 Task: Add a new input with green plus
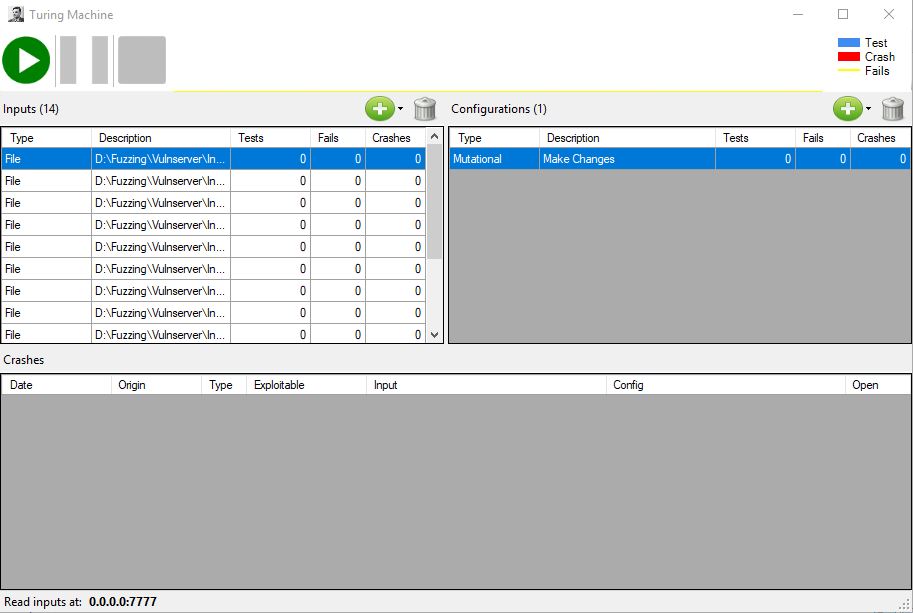379,108
